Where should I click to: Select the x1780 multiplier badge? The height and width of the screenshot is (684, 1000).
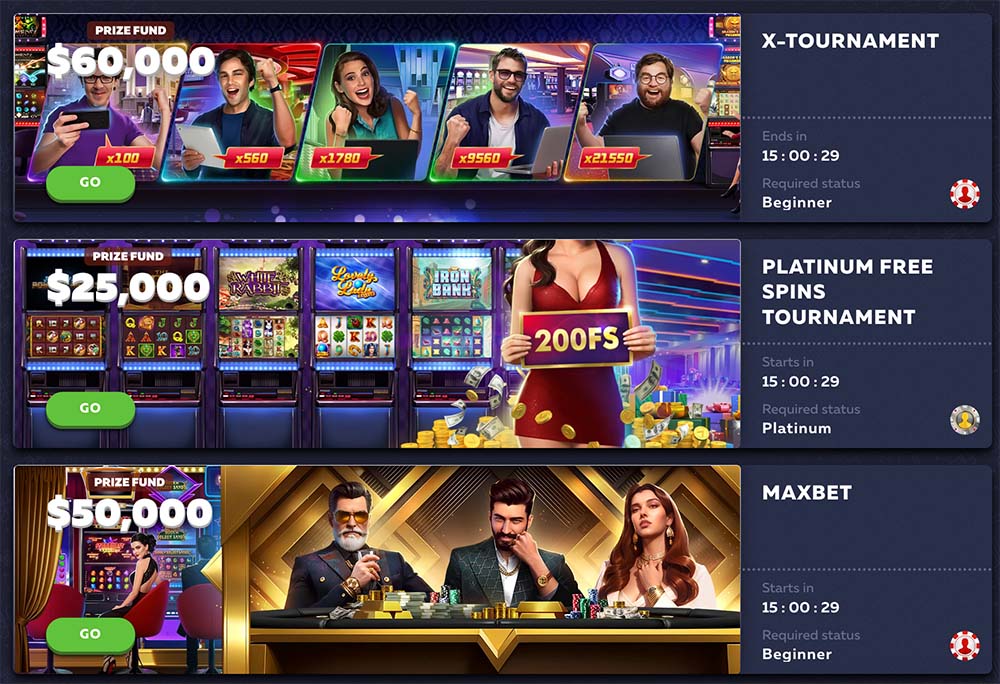(341, 157)
